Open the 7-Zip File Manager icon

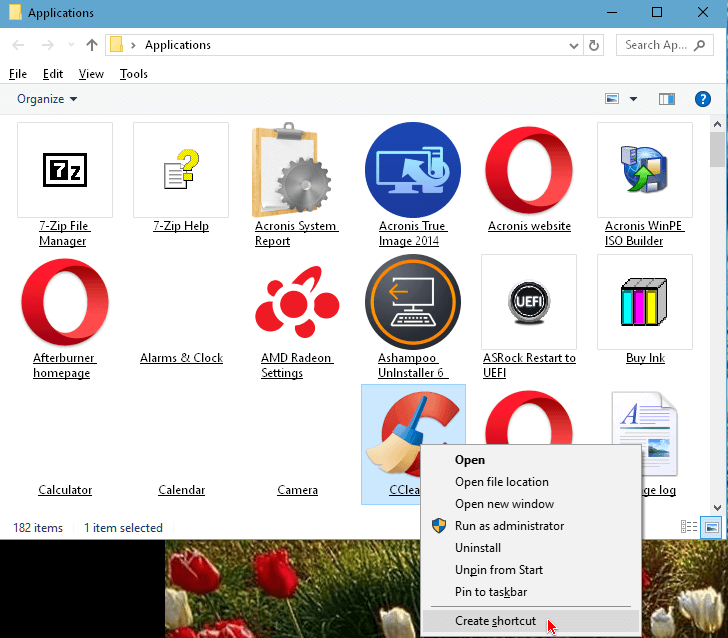(65, 170)
